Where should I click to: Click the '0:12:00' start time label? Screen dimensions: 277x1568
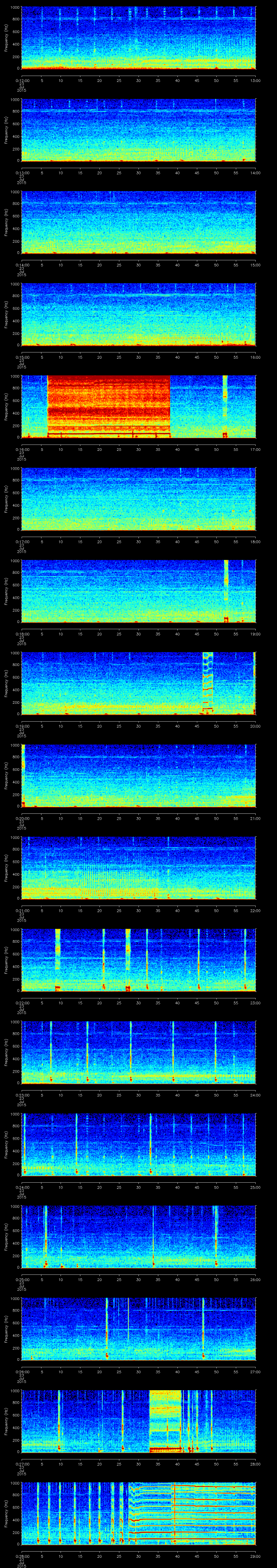tap(22, 80)
